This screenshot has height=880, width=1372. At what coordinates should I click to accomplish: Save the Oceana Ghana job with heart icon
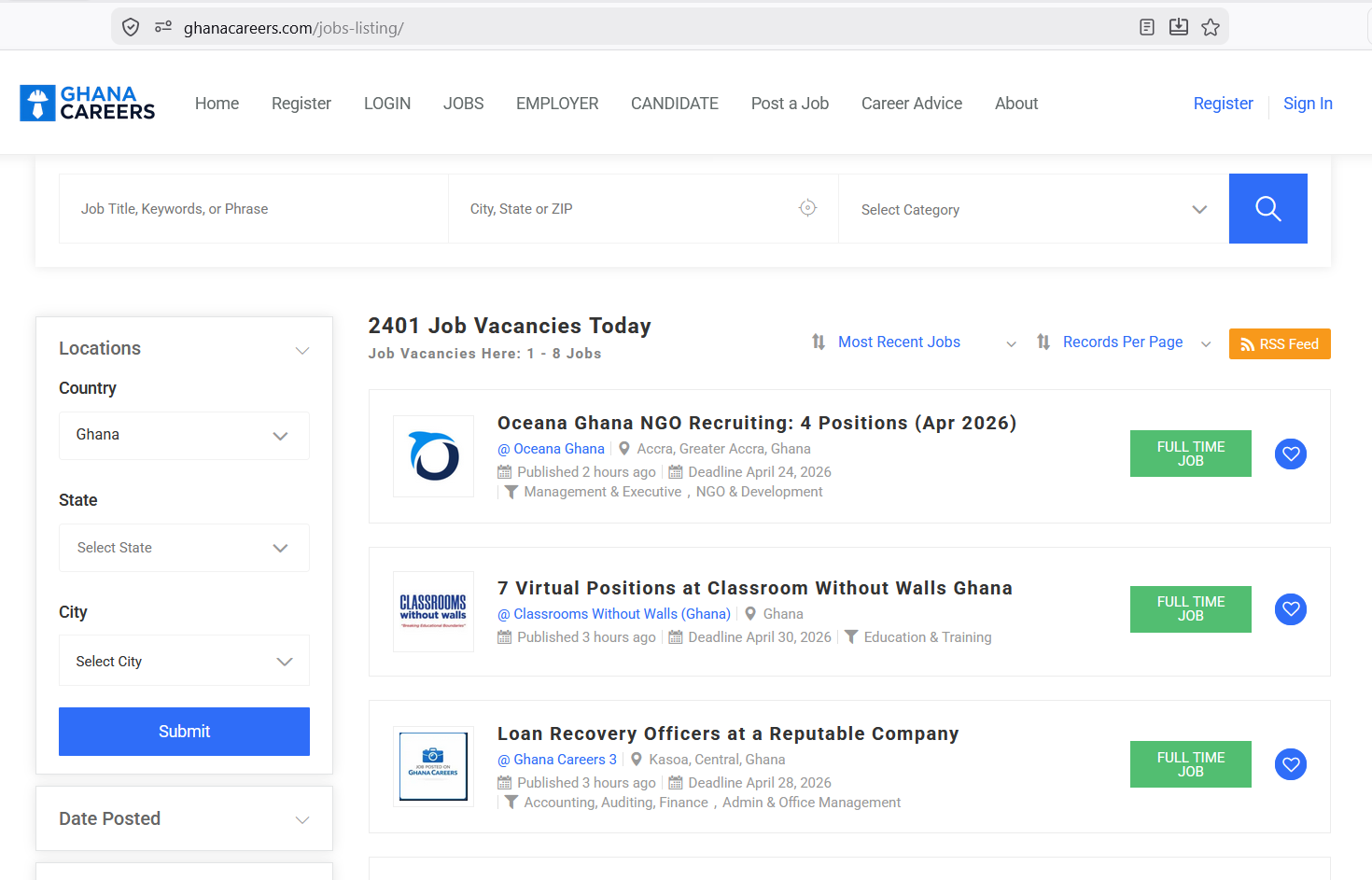[x=1290, y=454]
